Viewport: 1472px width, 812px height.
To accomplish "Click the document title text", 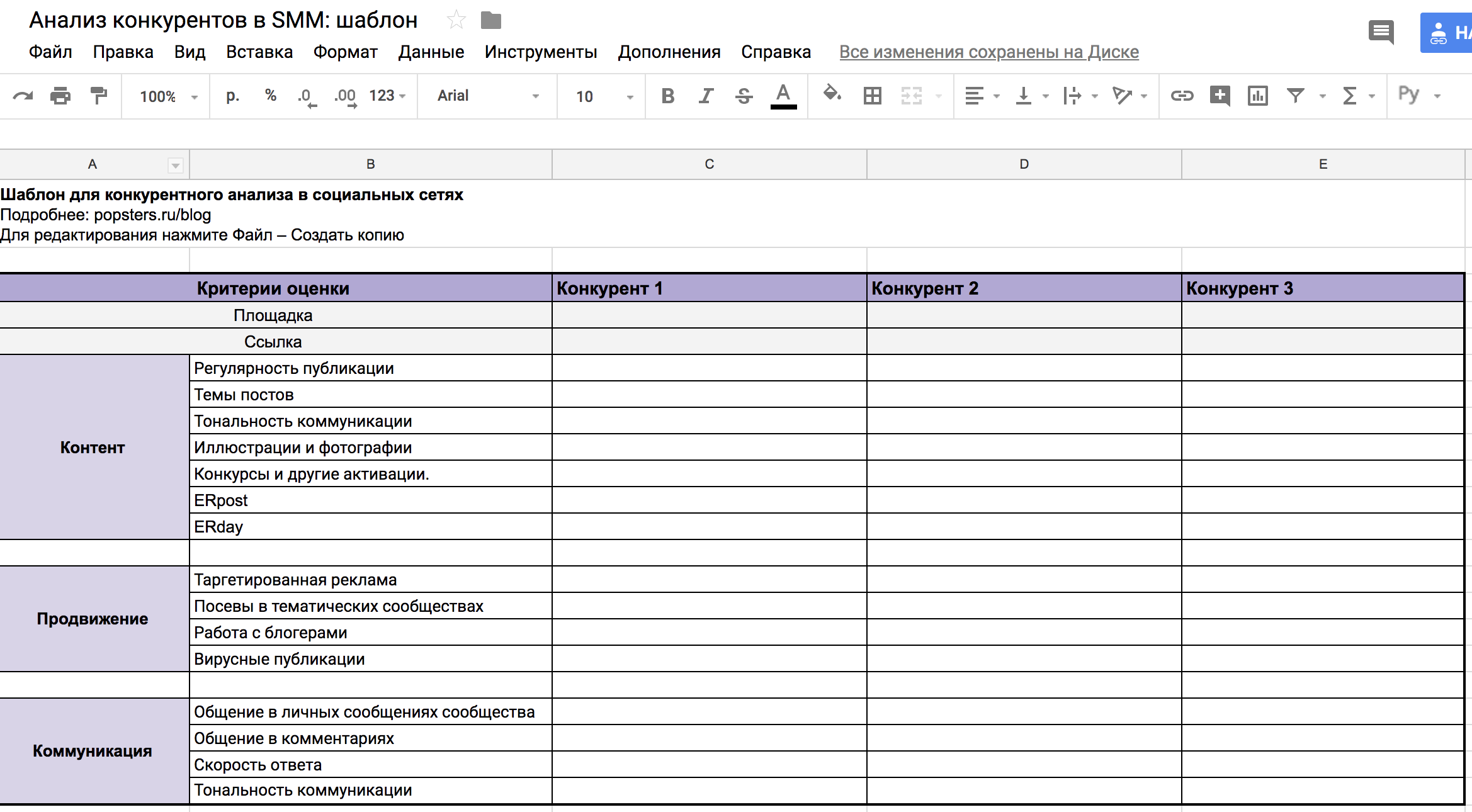I will [224, 20].
